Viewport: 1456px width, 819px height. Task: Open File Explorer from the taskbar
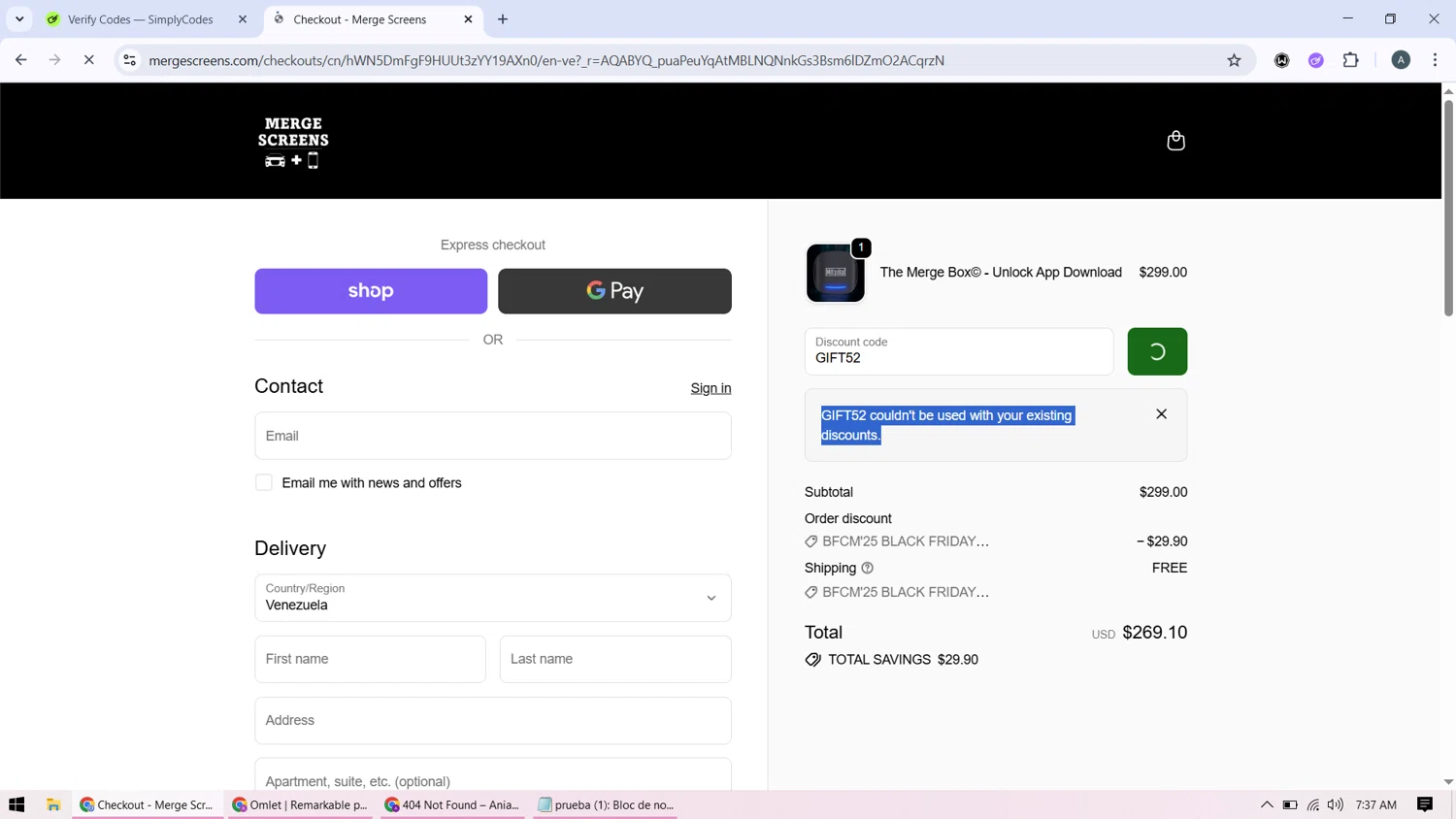[53, 804]
